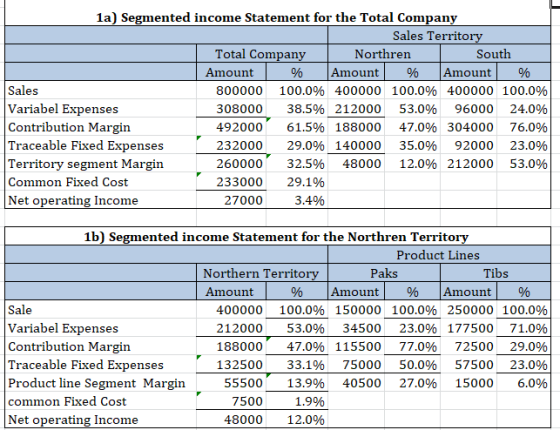The image size is (560, 430).
Task: Select the cell with value 304000
Action: (468, 127)
